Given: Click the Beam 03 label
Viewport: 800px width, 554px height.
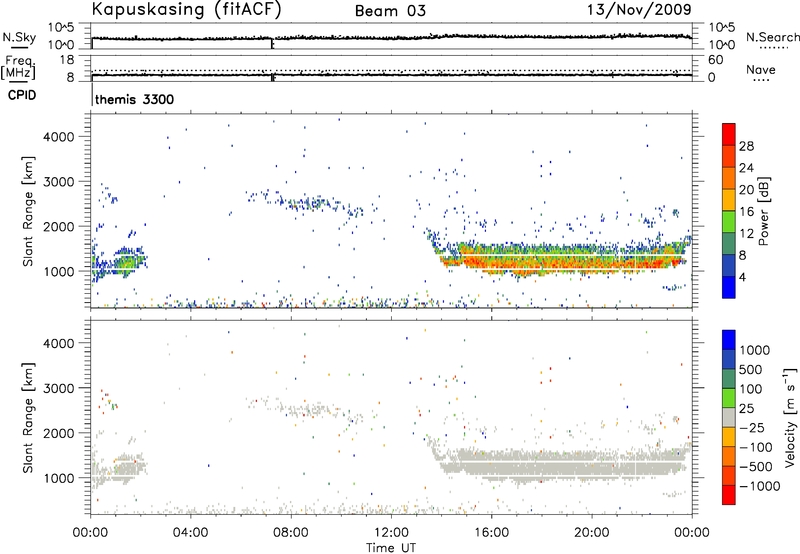Looking at the screenshot, I should (390, 11).
